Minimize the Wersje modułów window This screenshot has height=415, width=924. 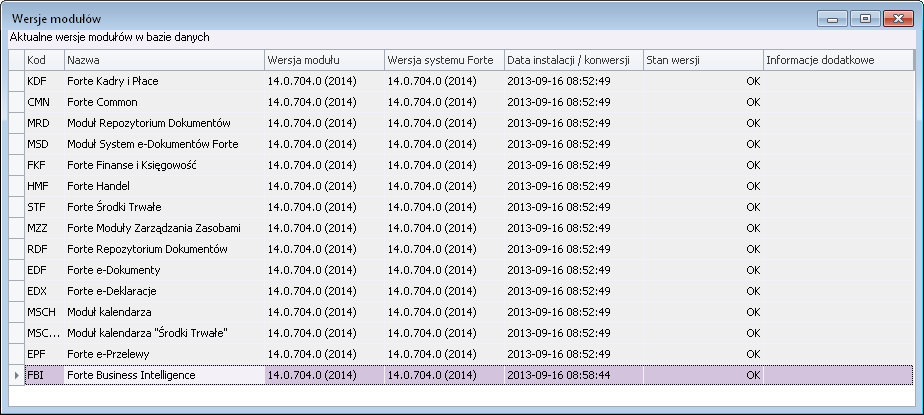click(833, 19)
